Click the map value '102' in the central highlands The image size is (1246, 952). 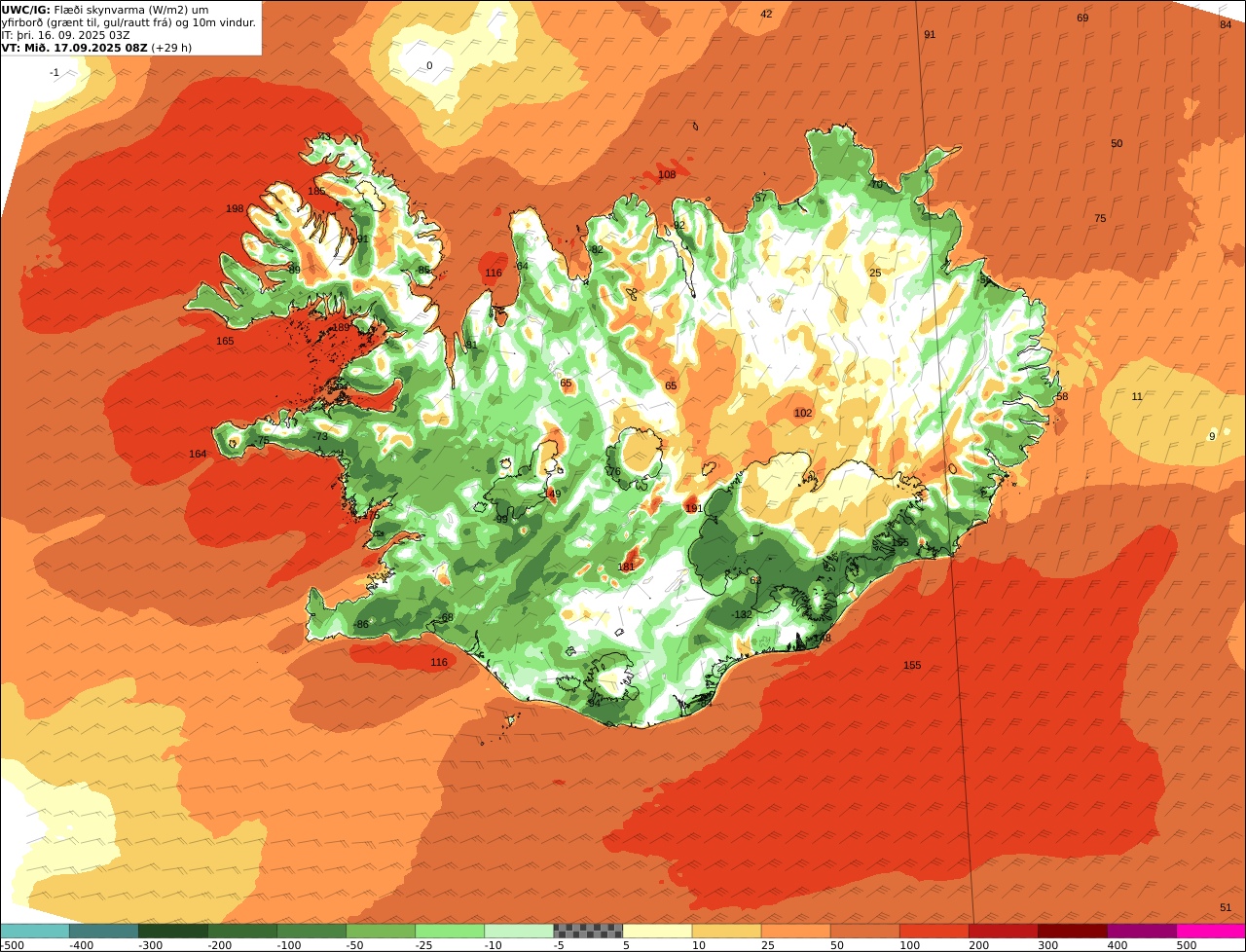click(x=803, y=414)
